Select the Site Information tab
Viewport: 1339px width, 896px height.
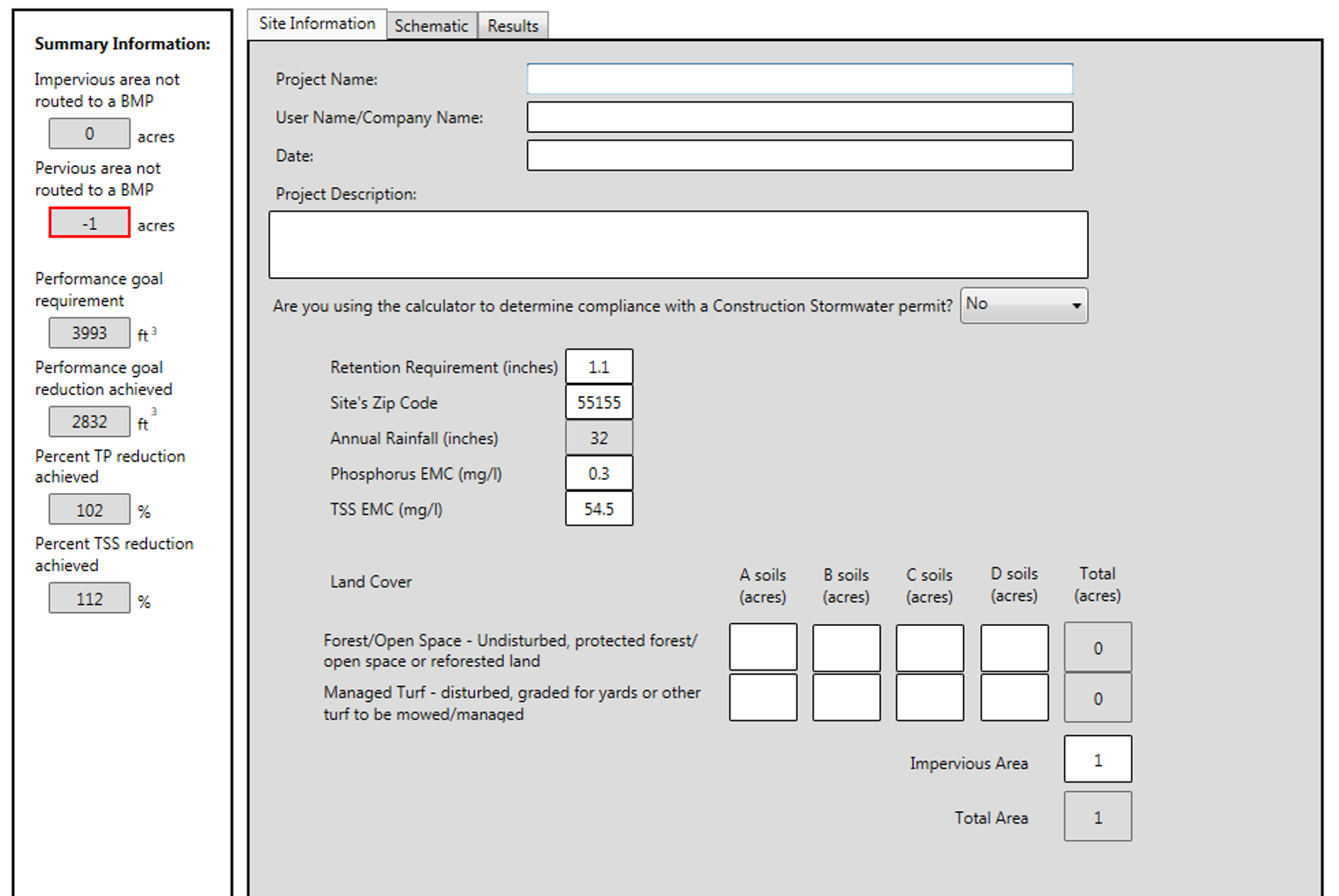[317, 24]
